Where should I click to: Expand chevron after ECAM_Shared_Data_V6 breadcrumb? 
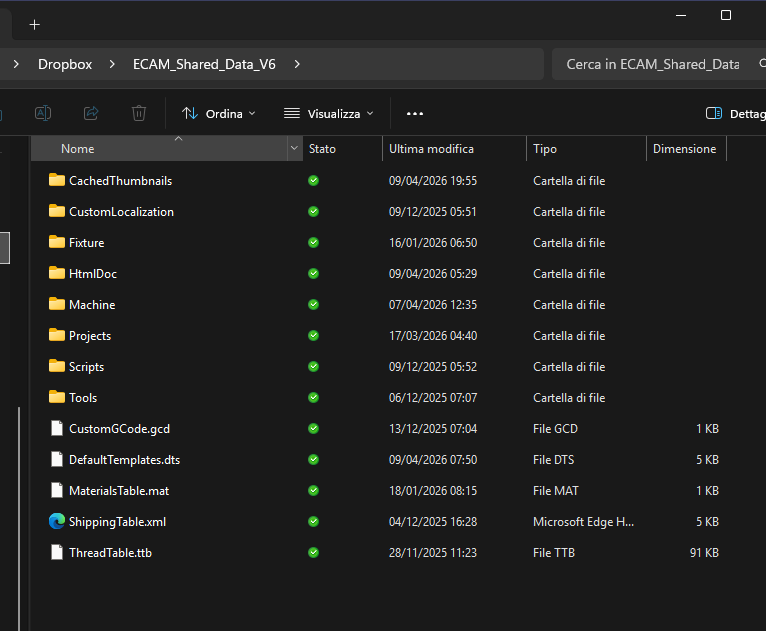[x=296, y=64]
